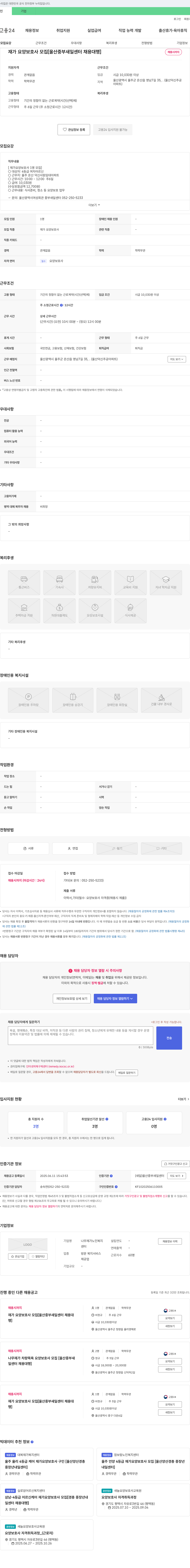Click the 통근버스 welfare icon
Image resolution: width=190 pixels, height=1568 pixels.
pos(24,583)
